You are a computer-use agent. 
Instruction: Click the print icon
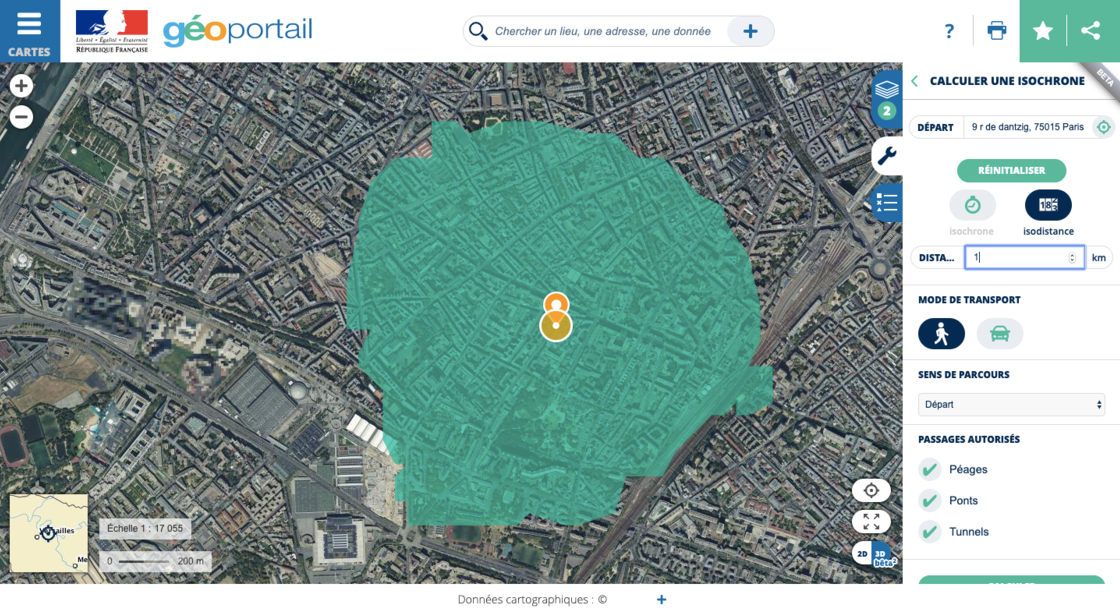coord(996,31)
